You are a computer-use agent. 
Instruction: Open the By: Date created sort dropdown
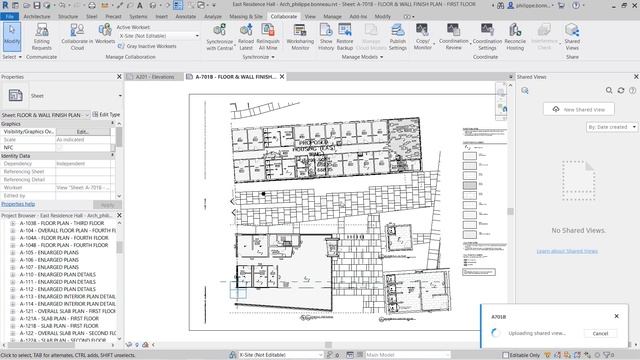tap(611, 127)
